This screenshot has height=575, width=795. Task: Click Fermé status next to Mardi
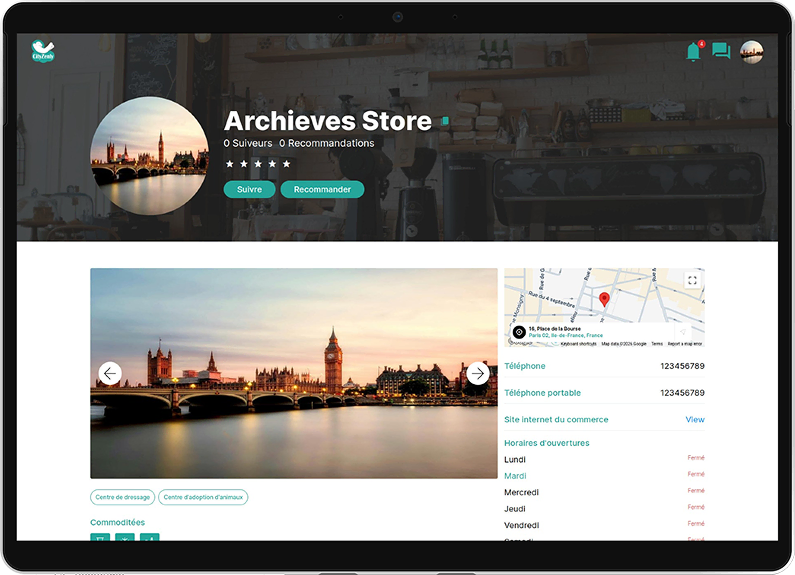[696, 474]
